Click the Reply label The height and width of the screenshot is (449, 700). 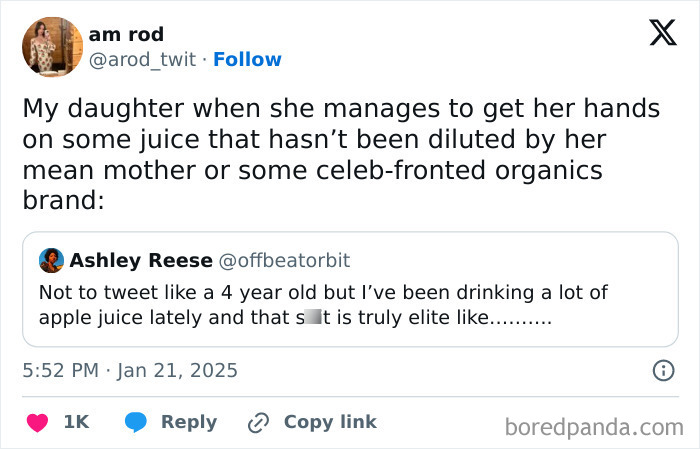pyautogui.click(x=189, y=422)
